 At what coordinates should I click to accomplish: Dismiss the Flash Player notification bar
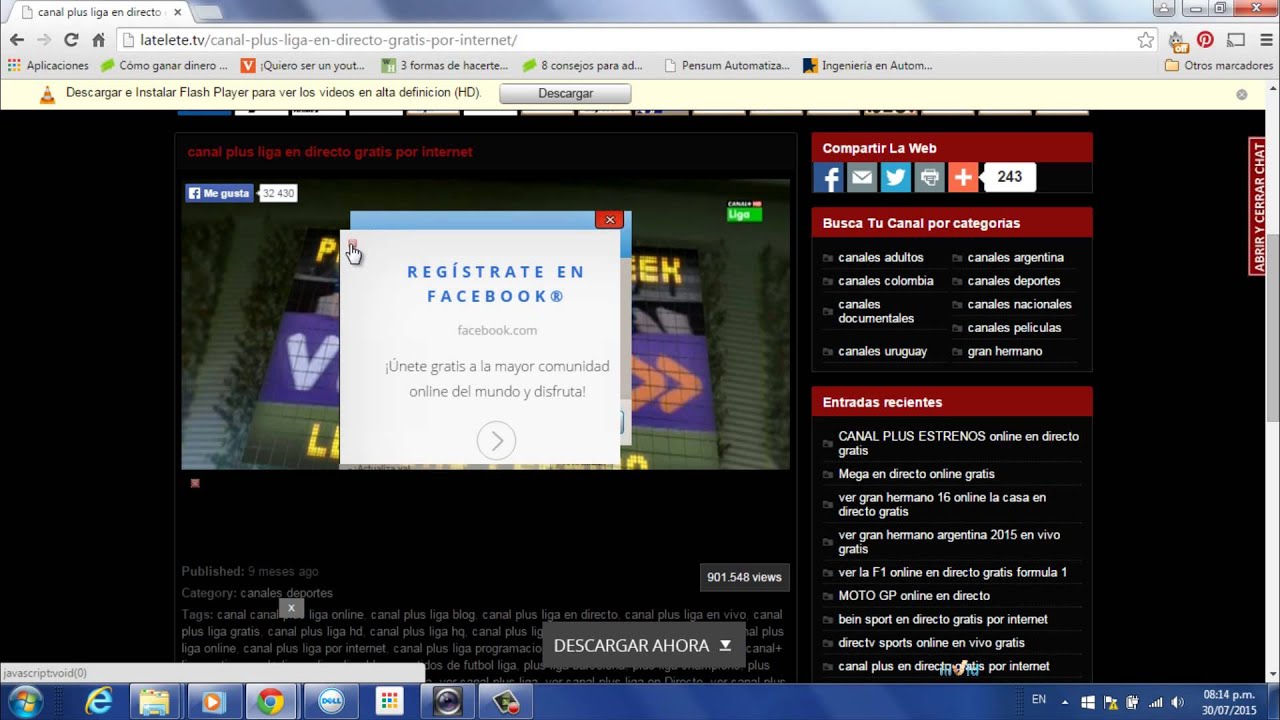[x=1241, y=94]
